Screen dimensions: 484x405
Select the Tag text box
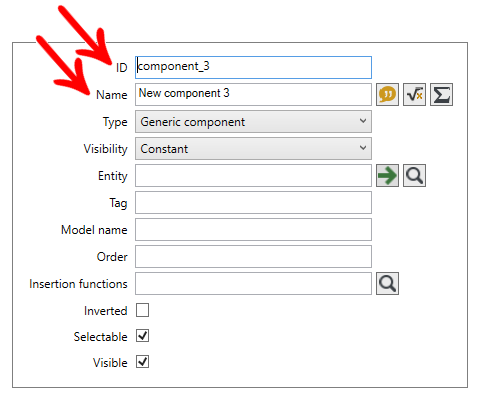coord(253,203)
